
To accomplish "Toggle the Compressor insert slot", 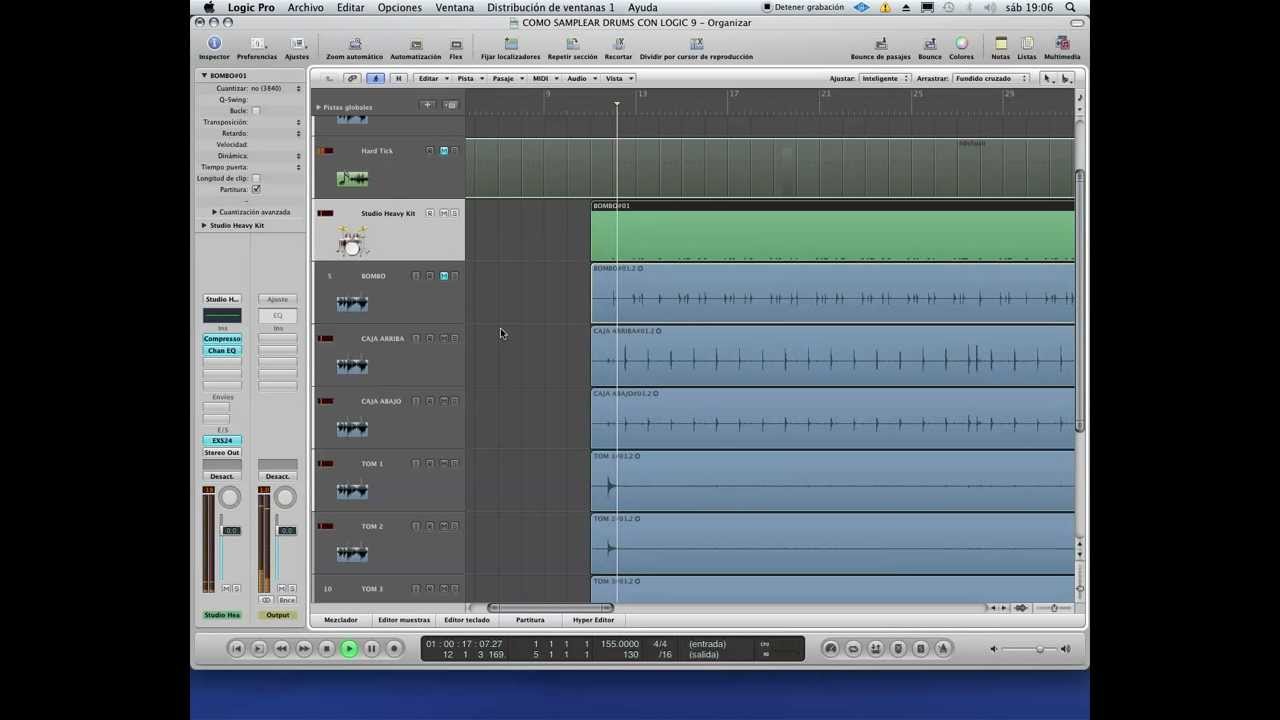I will pyautogui.click(x=222, y=339).
